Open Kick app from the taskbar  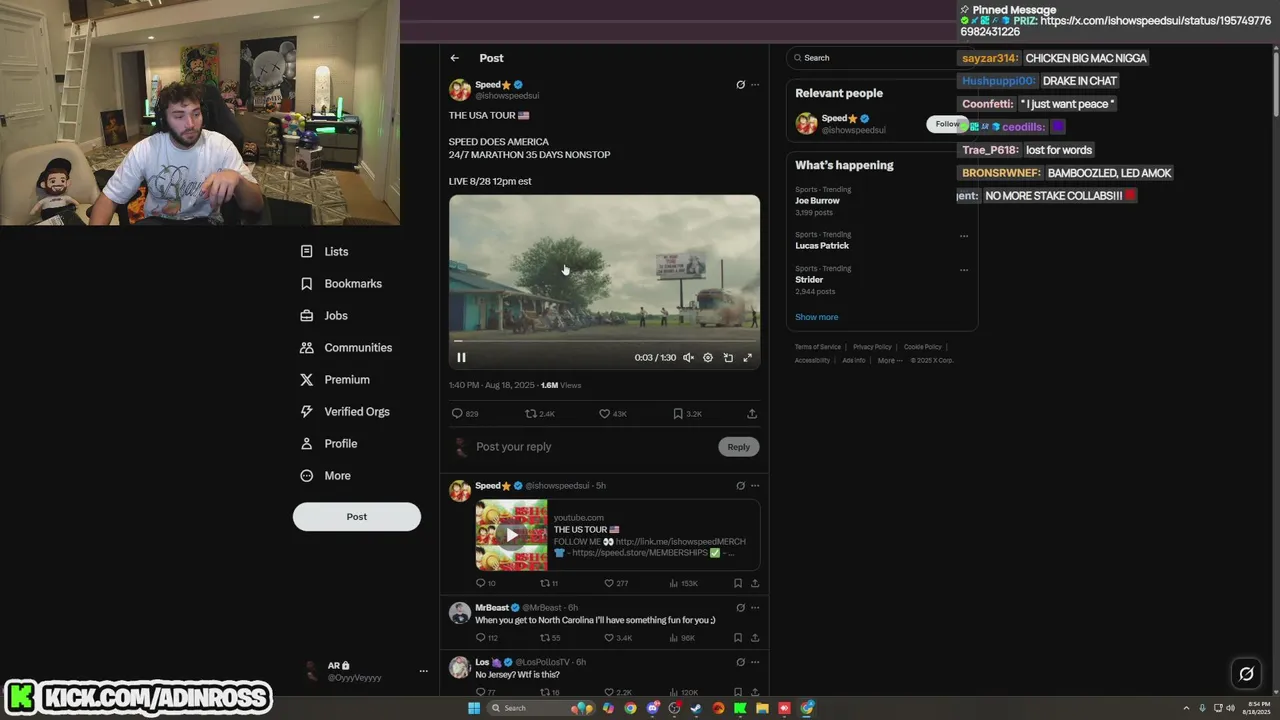point(740,708)
